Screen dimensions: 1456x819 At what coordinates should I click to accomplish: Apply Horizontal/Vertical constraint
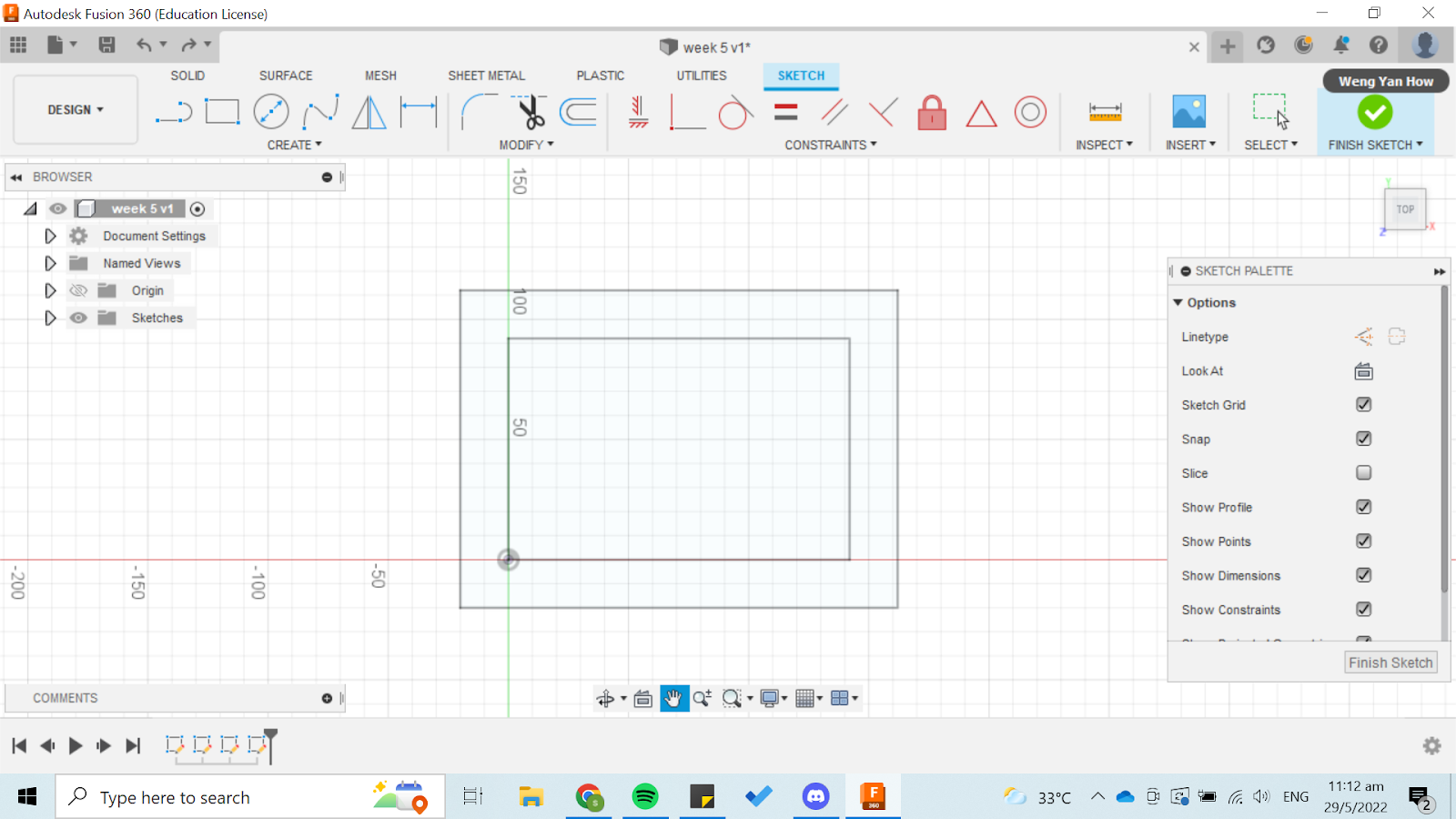639,112
